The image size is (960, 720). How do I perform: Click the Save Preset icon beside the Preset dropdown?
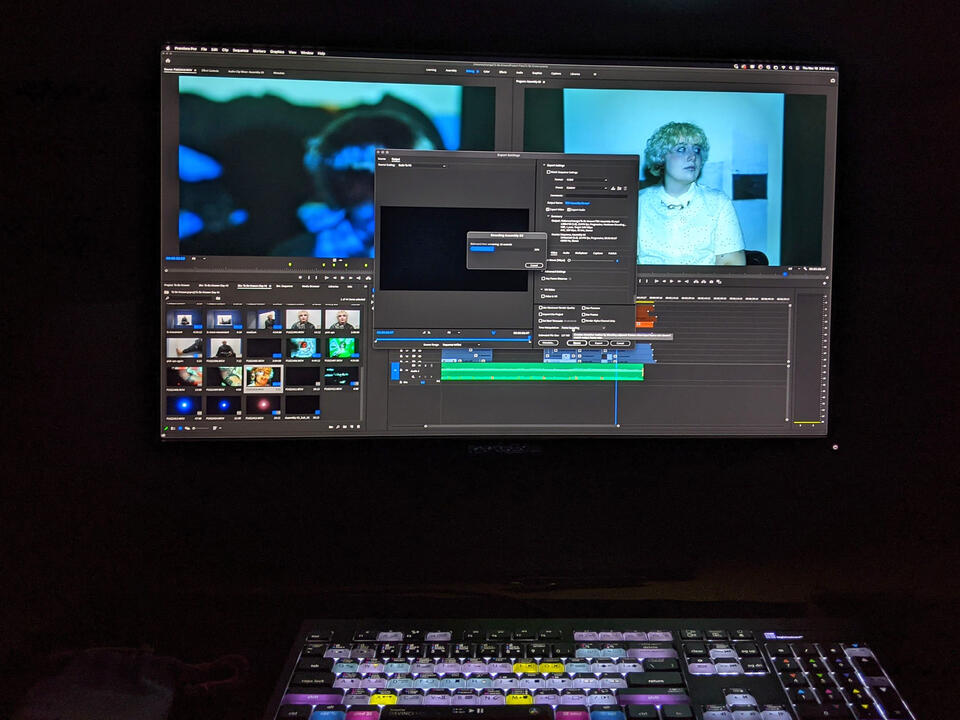(614, 187)
